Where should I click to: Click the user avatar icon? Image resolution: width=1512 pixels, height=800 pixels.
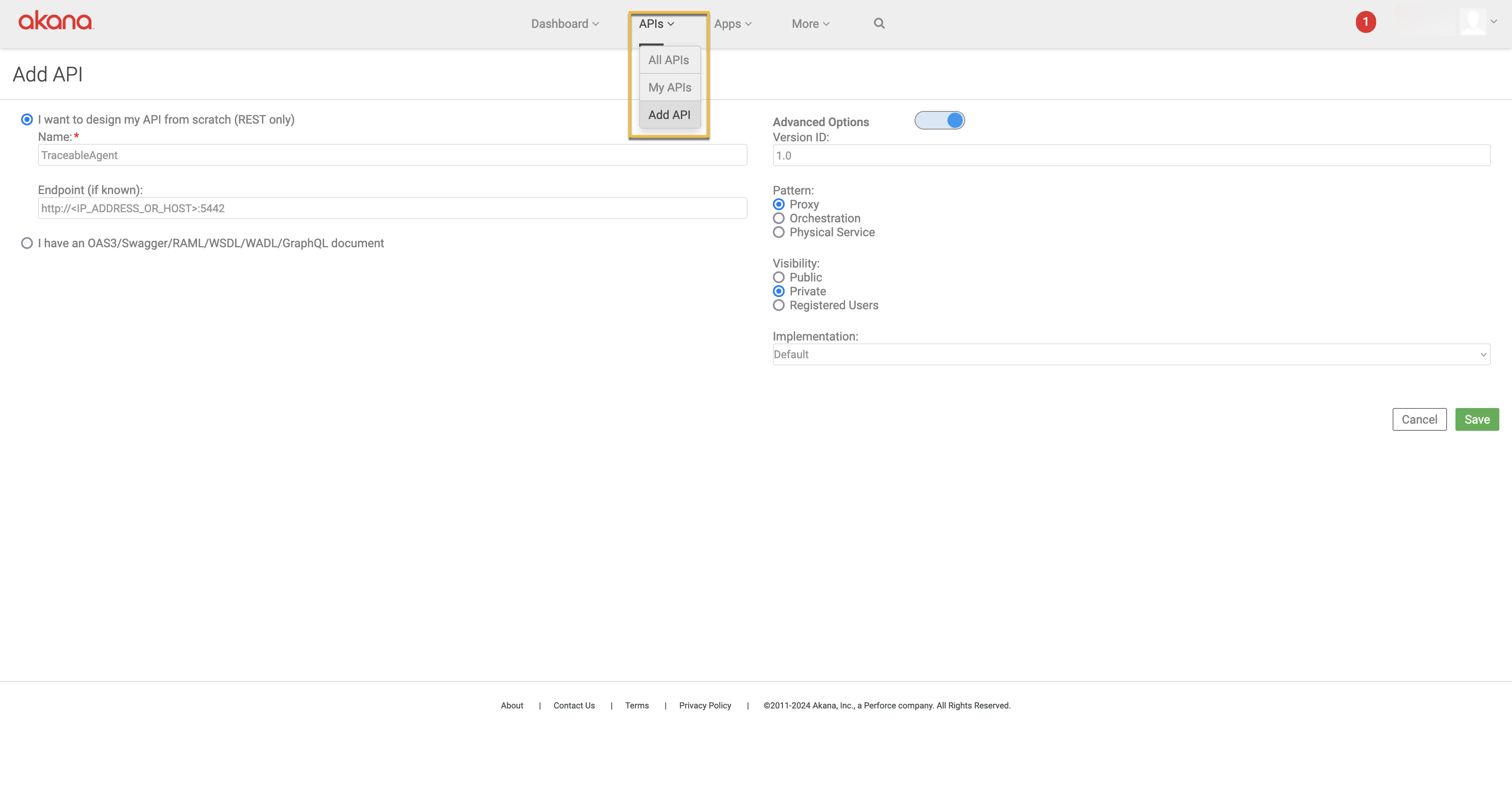pos(1473,22)
